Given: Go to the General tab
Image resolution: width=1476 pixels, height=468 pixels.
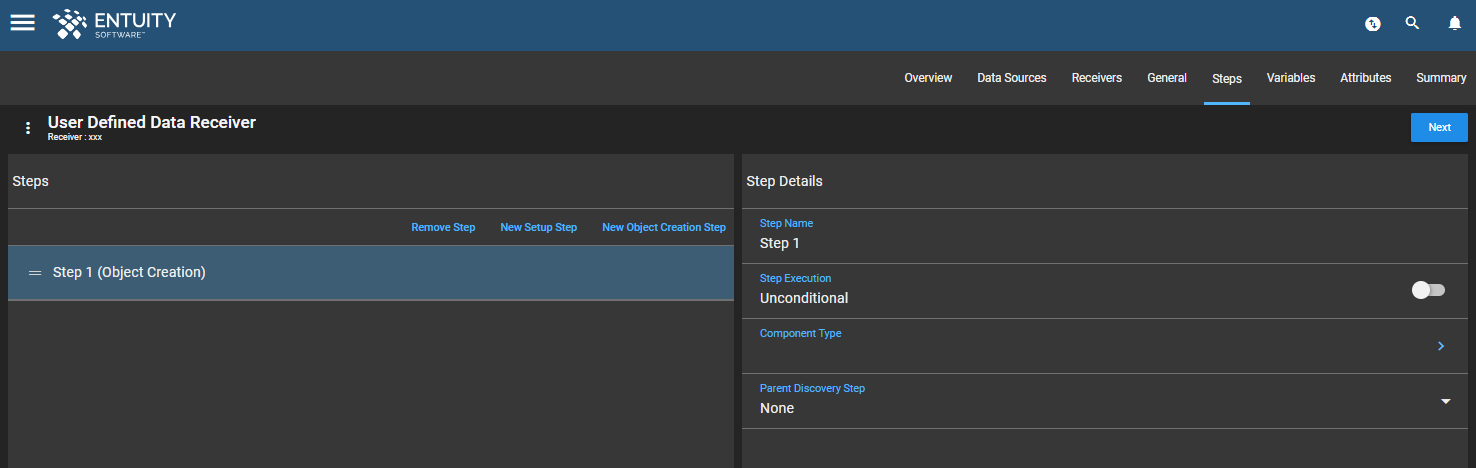Looking at the screenshot, I should pos(1167,78).
